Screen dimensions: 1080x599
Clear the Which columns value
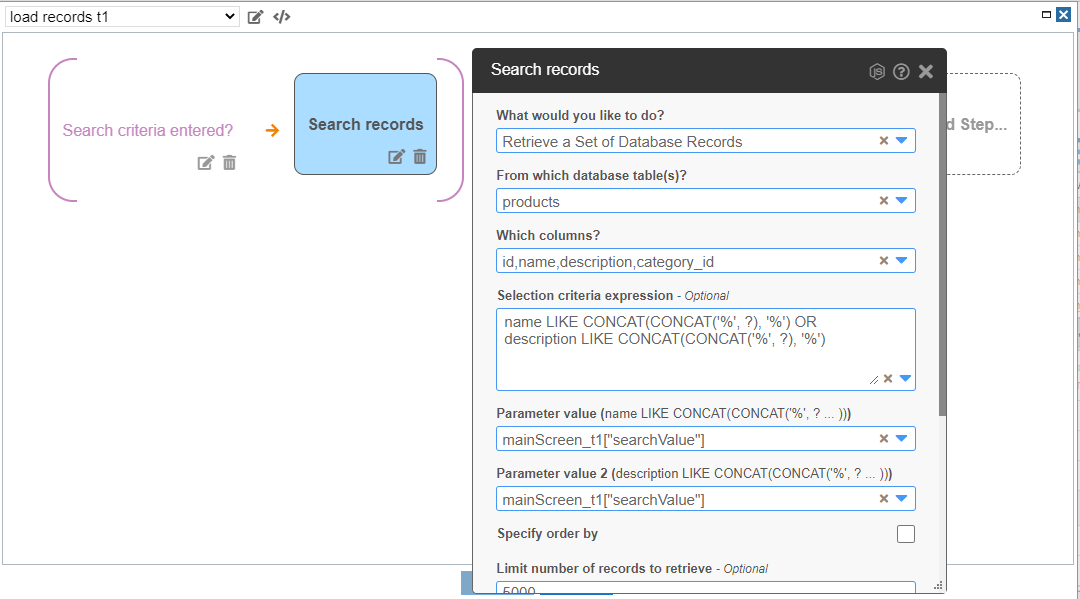pos(884,260)
